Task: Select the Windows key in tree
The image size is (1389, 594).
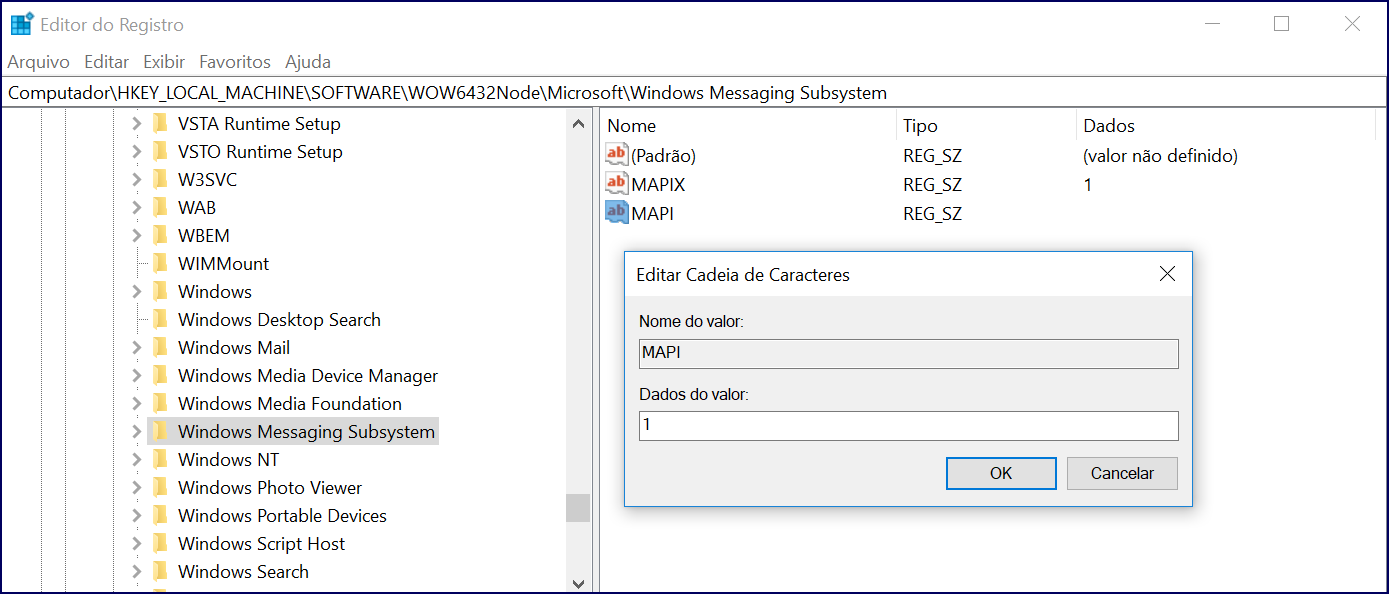Action: coord(215,292)
